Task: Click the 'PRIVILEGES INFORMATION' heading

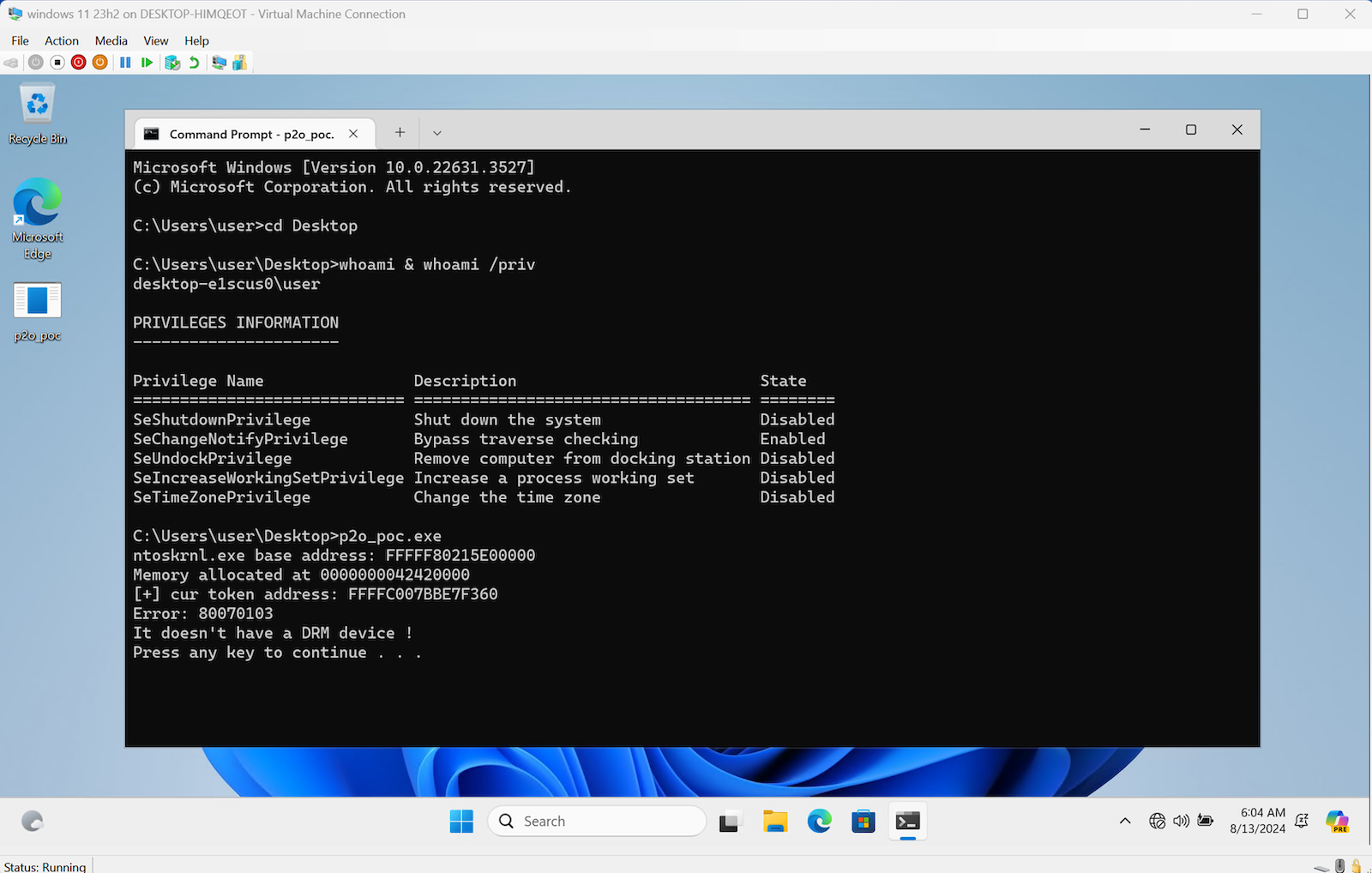Action: coord(236,322)
